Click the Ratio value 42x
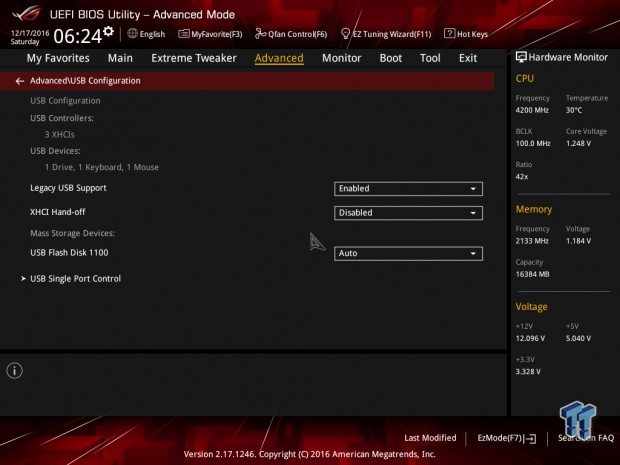 (522, 177)
